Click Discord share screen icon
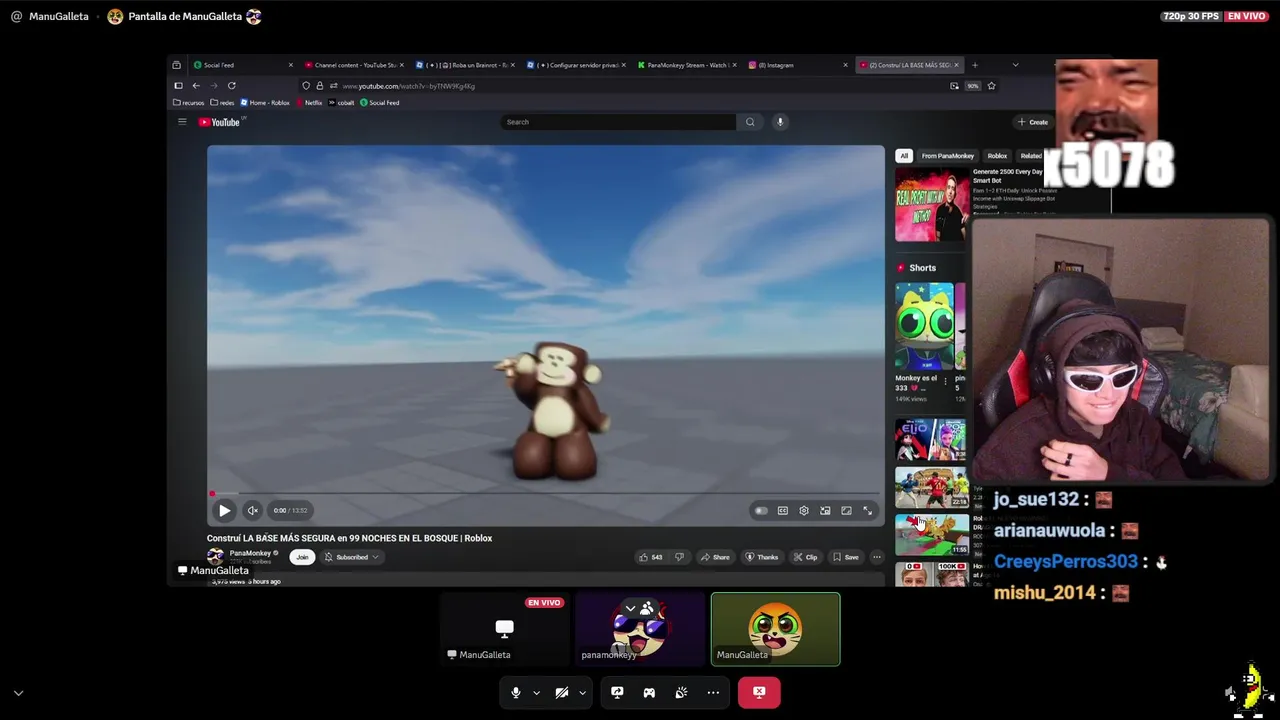Screen dimensions: 1280x720 [617, 692]
